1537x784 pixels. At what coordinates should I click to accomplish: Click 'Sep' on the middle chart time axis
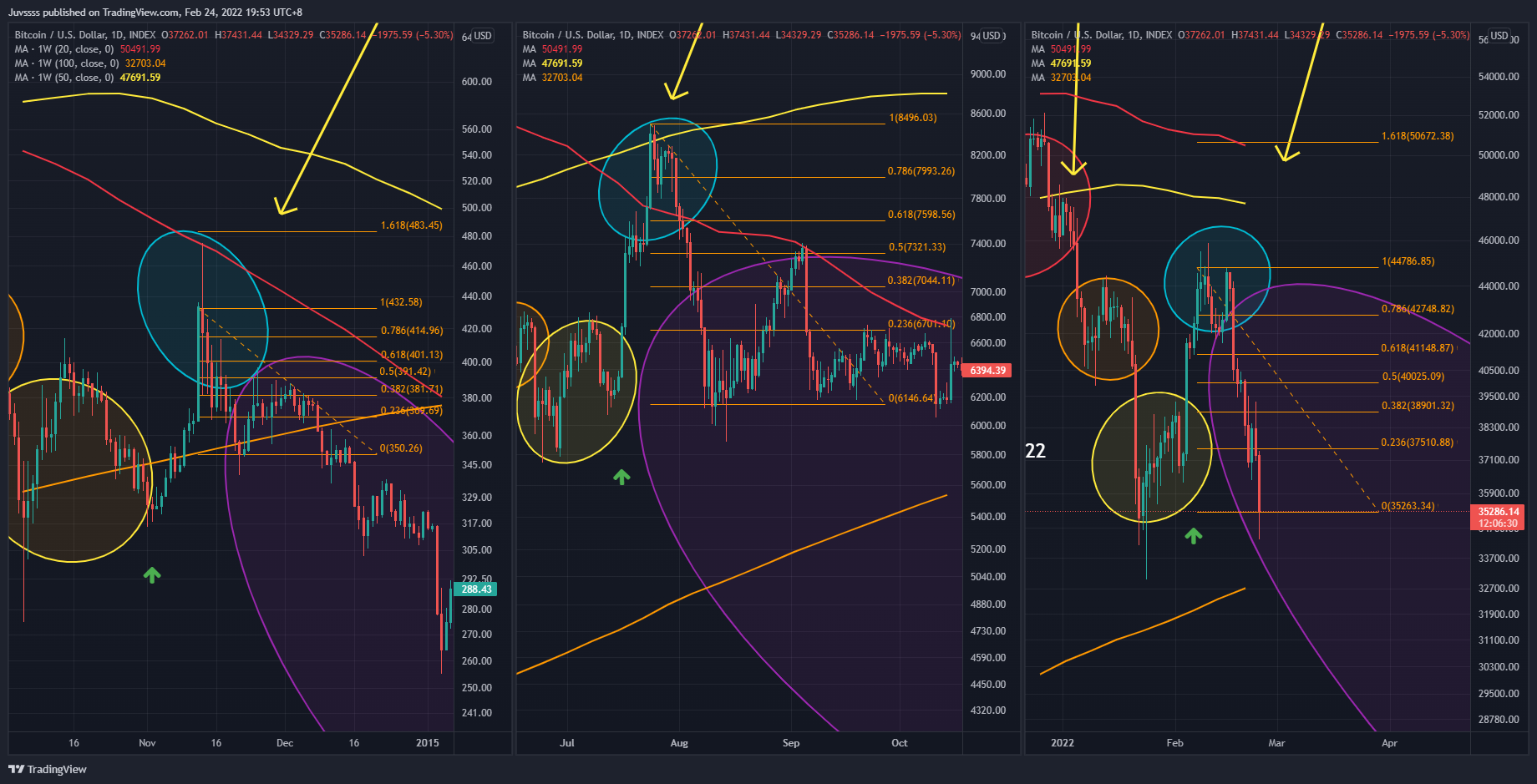point(791,743)
